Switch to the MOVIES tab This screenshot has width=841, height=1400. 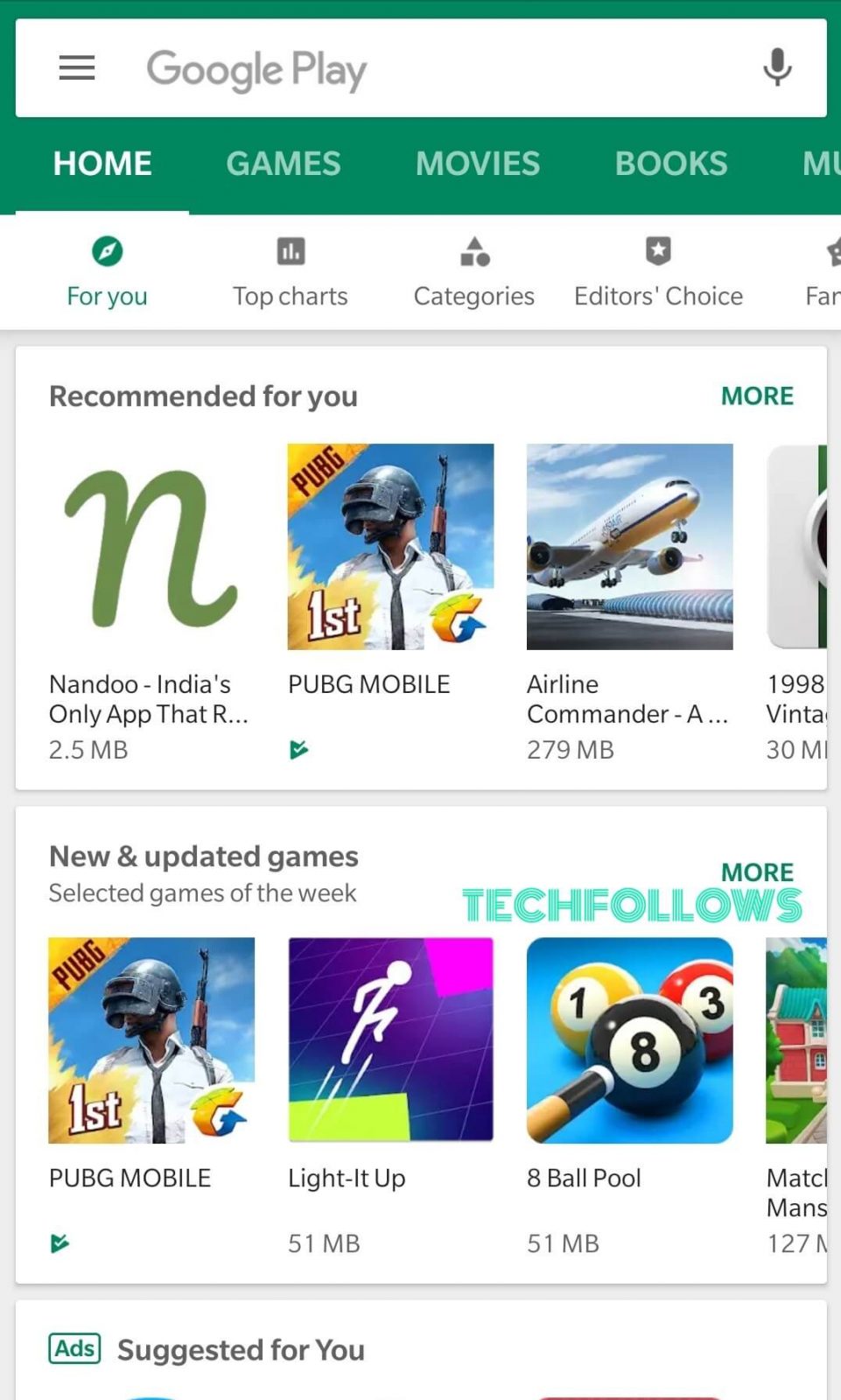478,164
